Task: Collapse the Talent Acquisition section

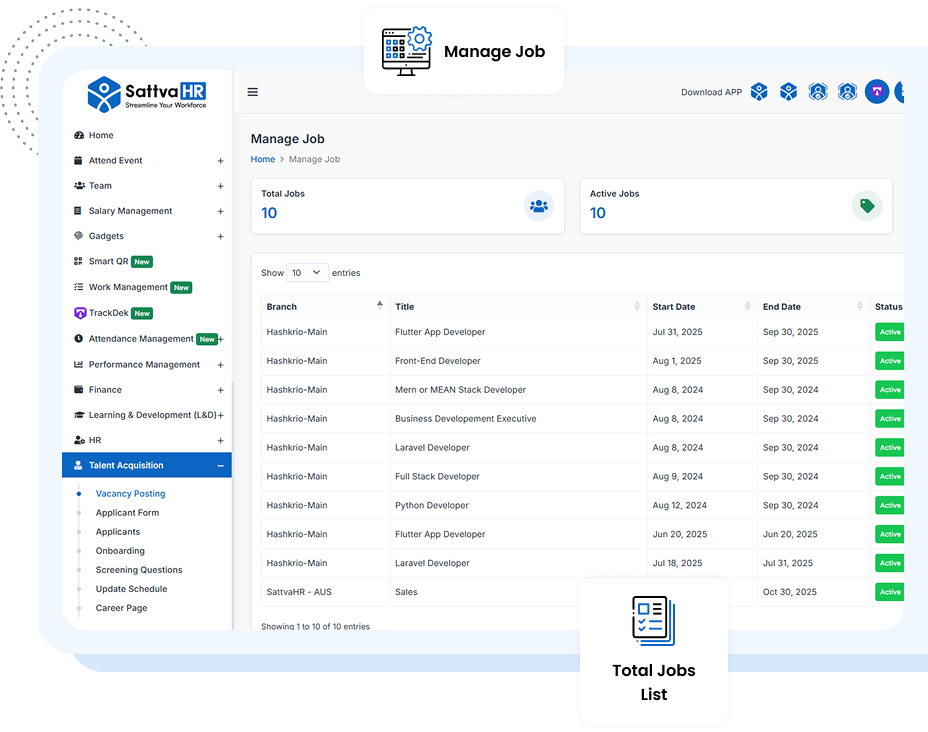Action: tap(220, 465)
